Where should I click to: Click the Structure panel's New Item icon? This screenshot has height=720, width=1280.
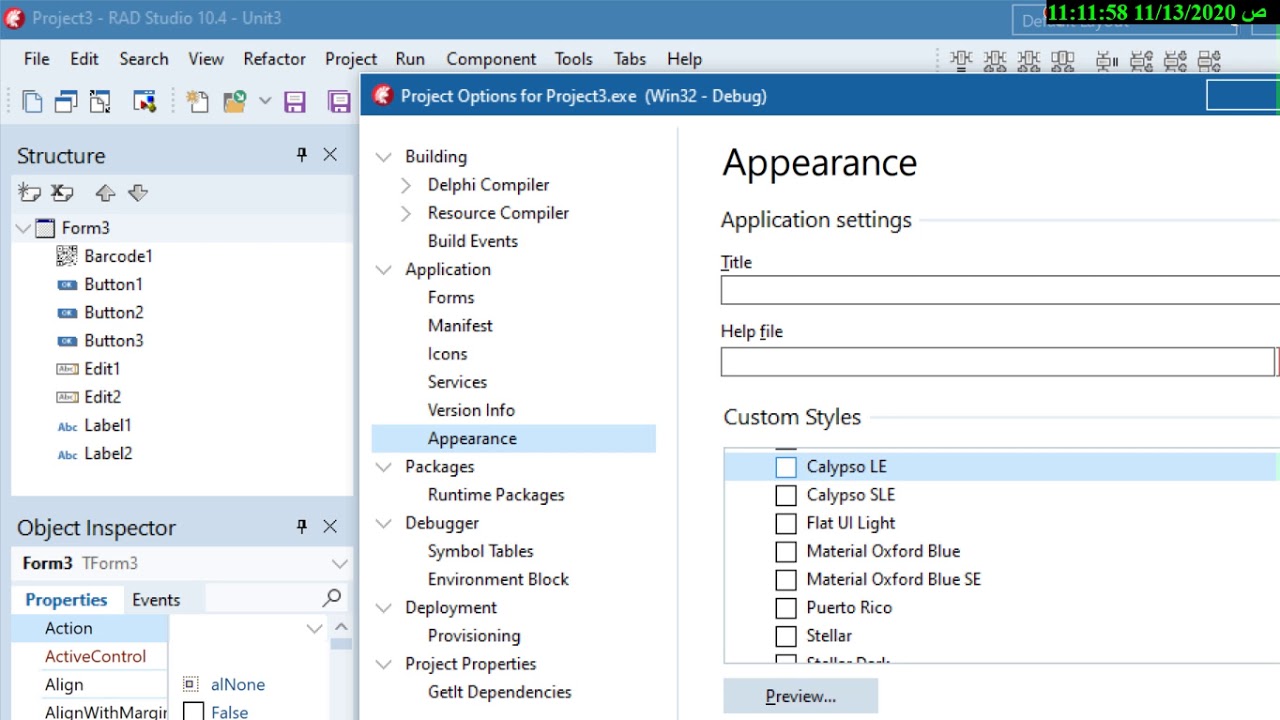coord(30,193)
